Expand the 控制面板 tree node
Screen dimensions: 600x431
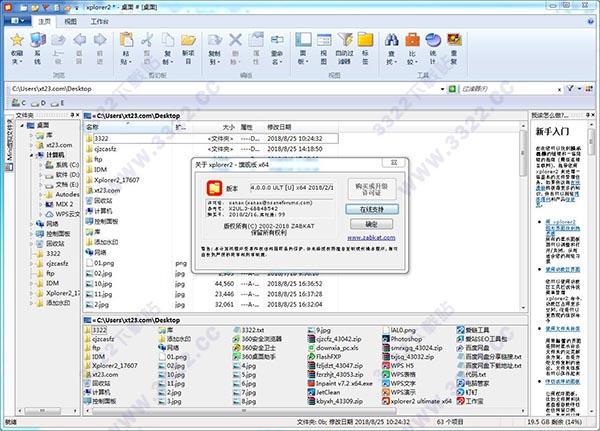coord(31,234)
